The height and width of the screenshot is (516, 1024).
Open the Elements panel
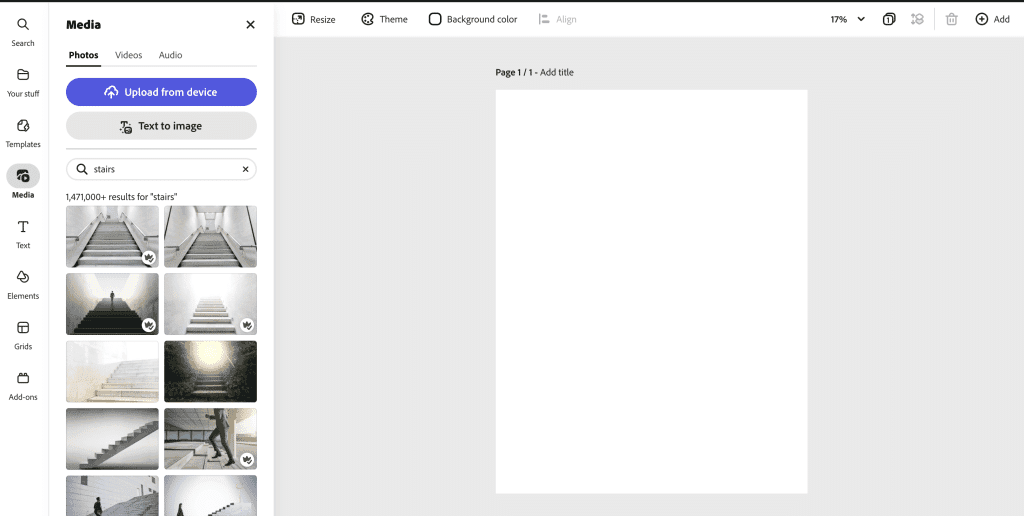coord(23,285)
